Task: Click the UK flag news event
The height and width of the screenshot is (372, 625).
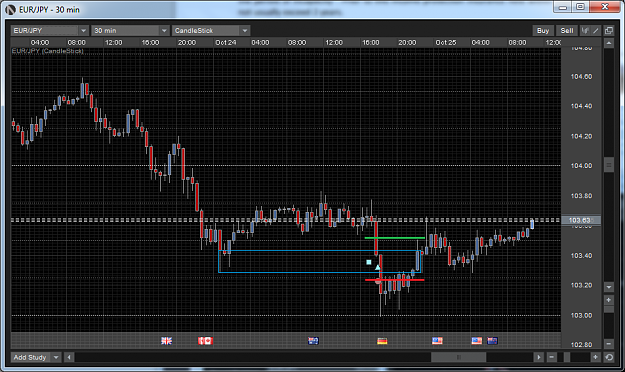Action: 167,341
